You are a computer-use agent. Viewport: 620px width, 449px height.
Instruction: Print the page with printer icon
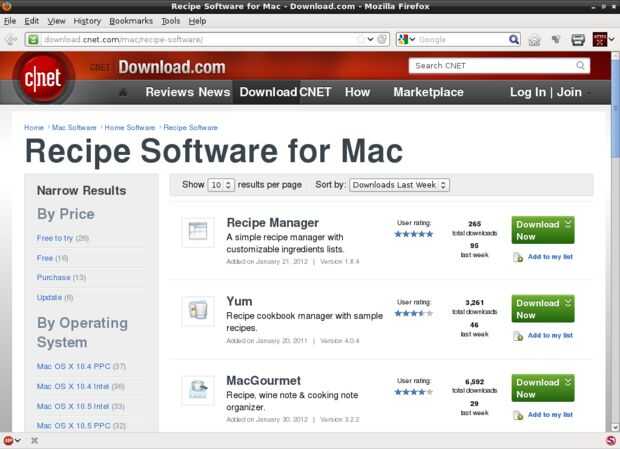tap(578, 40)
